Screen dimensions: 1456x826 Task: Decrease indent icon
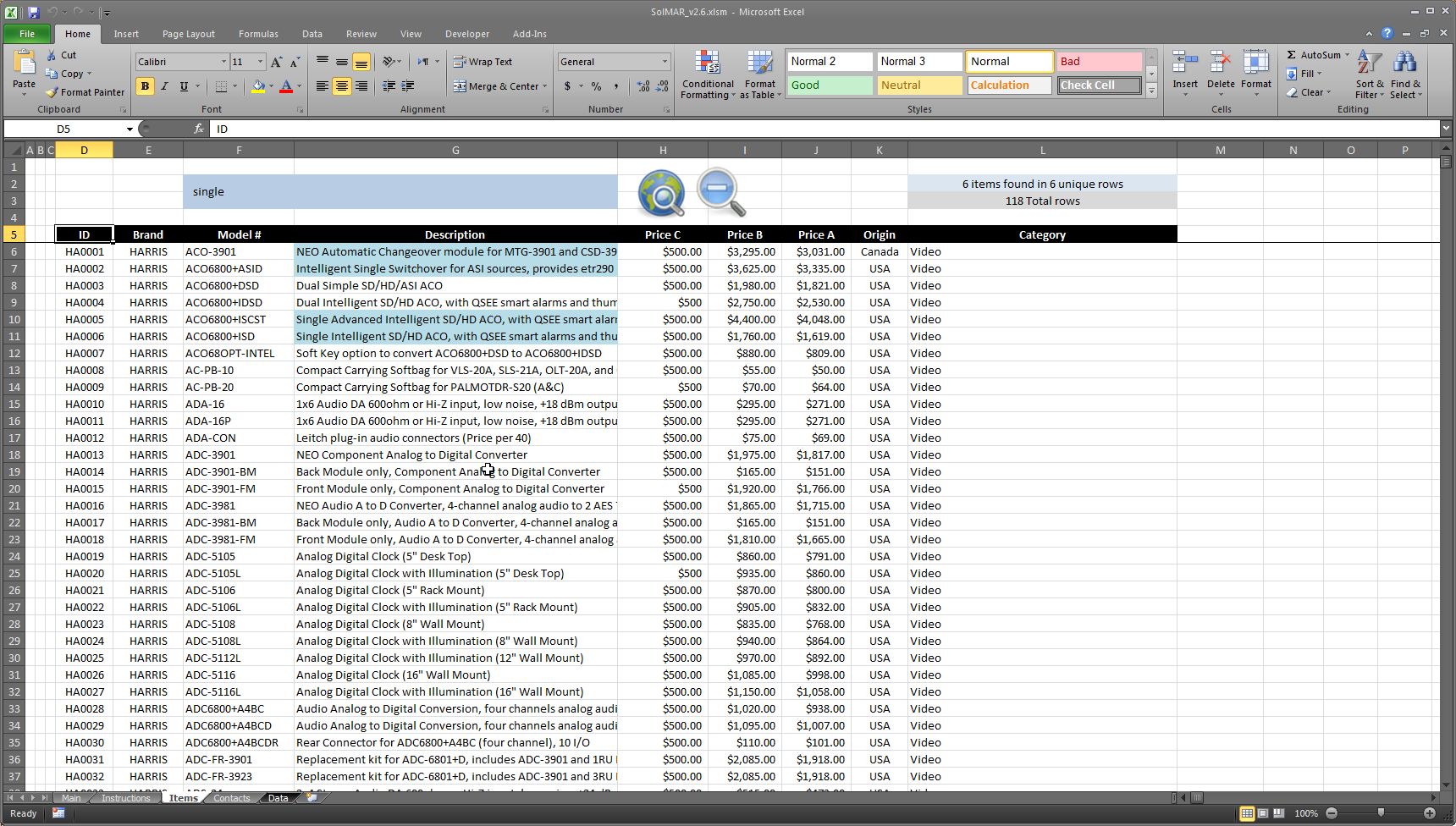(x=389, y=86)
